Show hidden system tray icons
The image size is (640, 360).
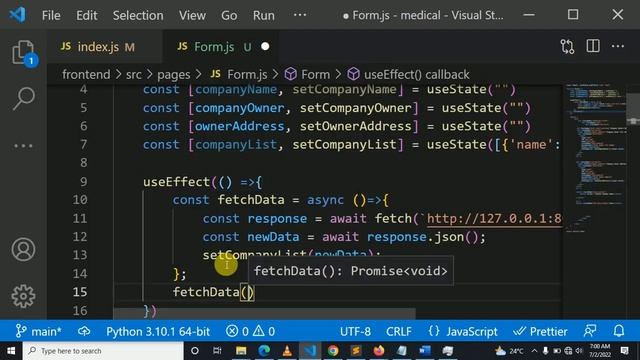[x=534, y=351]
